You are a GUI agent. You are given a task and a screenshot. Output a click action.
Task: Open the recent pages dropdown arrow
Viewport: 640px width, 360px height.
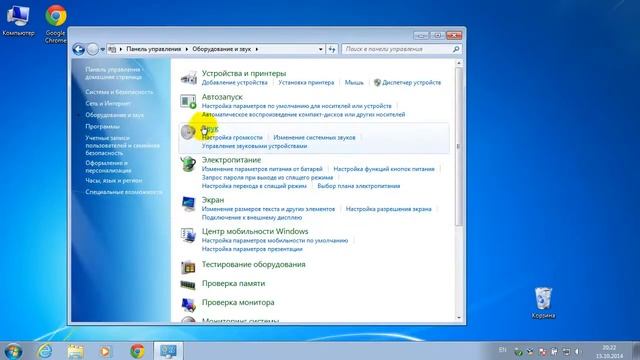[x=102, y=49]
